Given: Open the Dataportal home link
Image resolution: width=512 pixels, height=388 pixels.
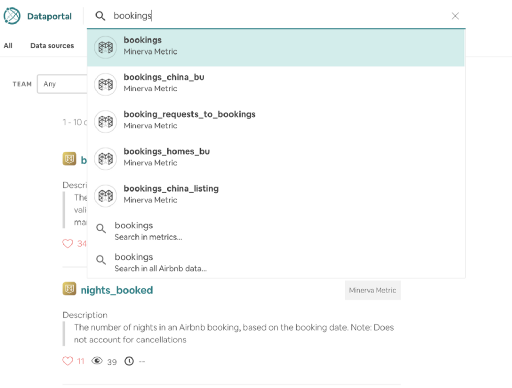Looking at the screenshot, I should pyautogui.click(x=49, y=16).
